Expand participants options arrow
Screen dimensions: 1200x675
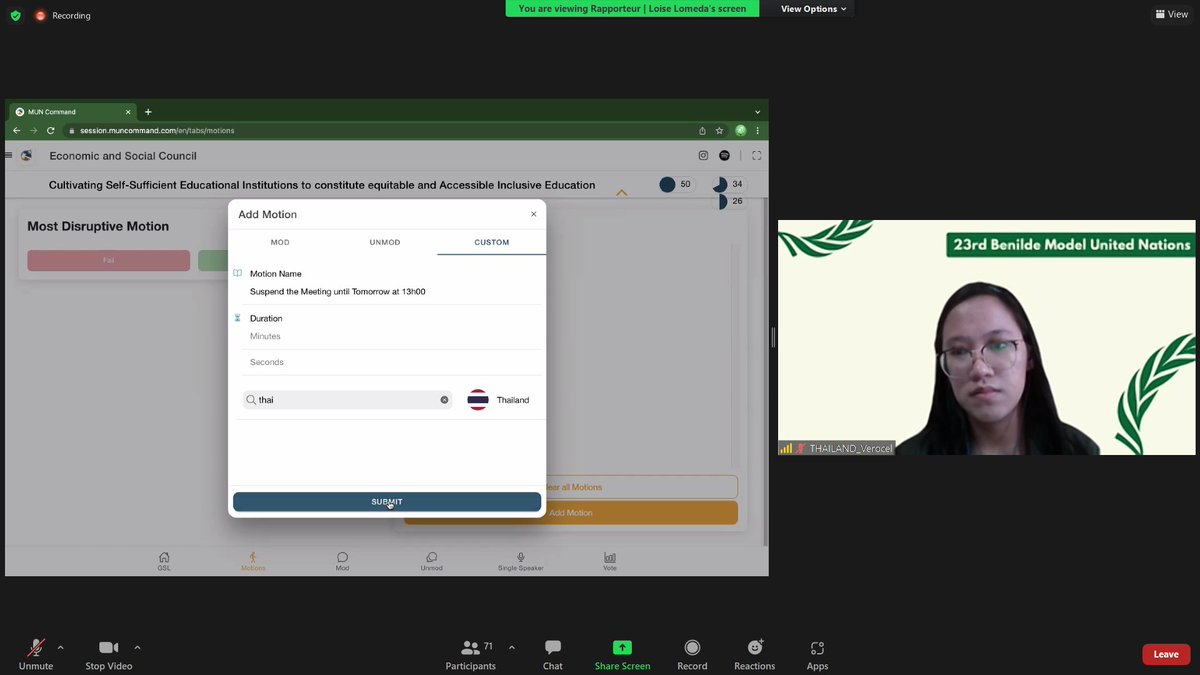tap(511, 647)
